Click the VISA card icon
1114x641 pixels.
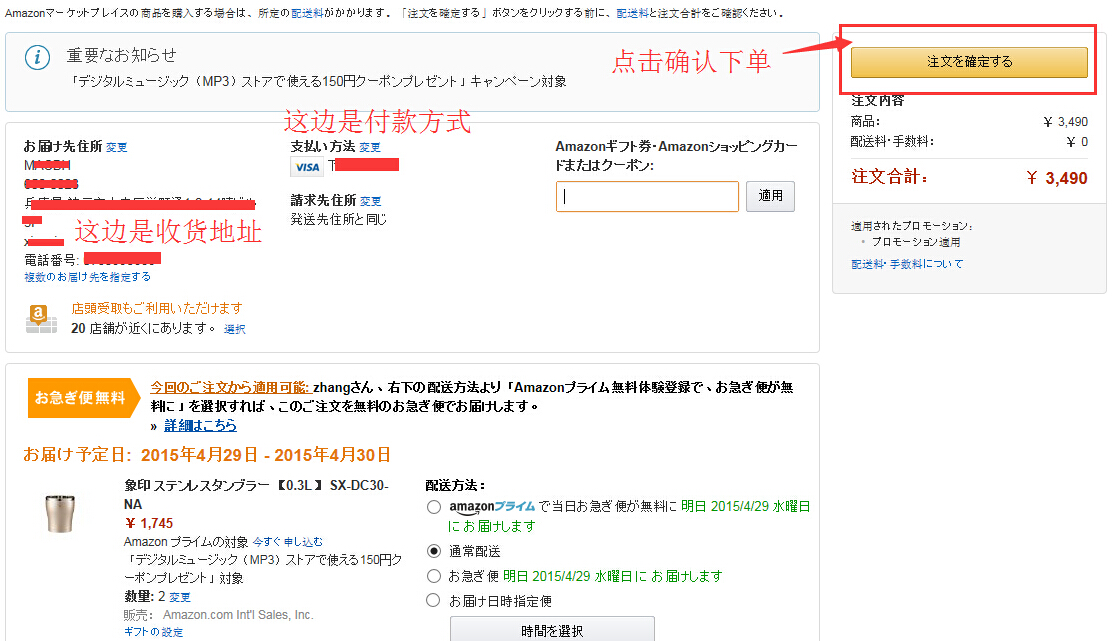tap(307, 167)
